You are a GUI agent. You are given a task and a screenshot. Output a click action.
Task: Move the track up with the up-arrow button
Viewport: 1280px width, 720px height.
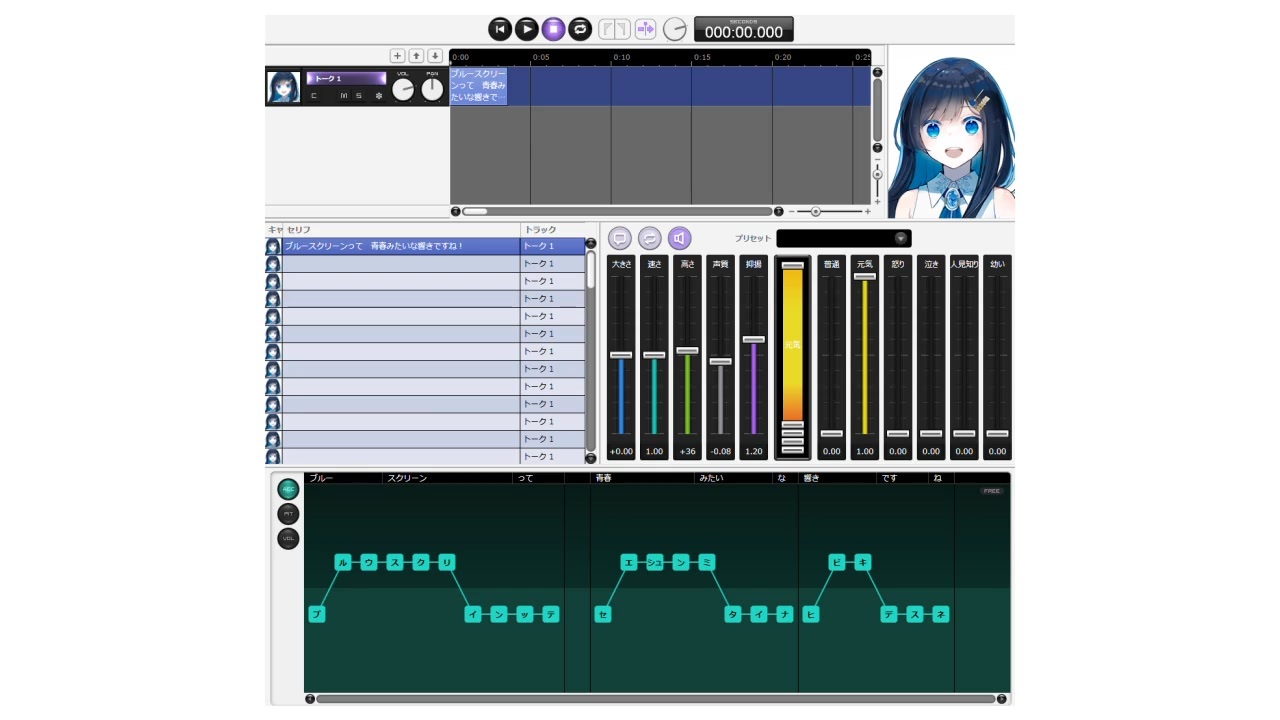(x=417, y=56)
